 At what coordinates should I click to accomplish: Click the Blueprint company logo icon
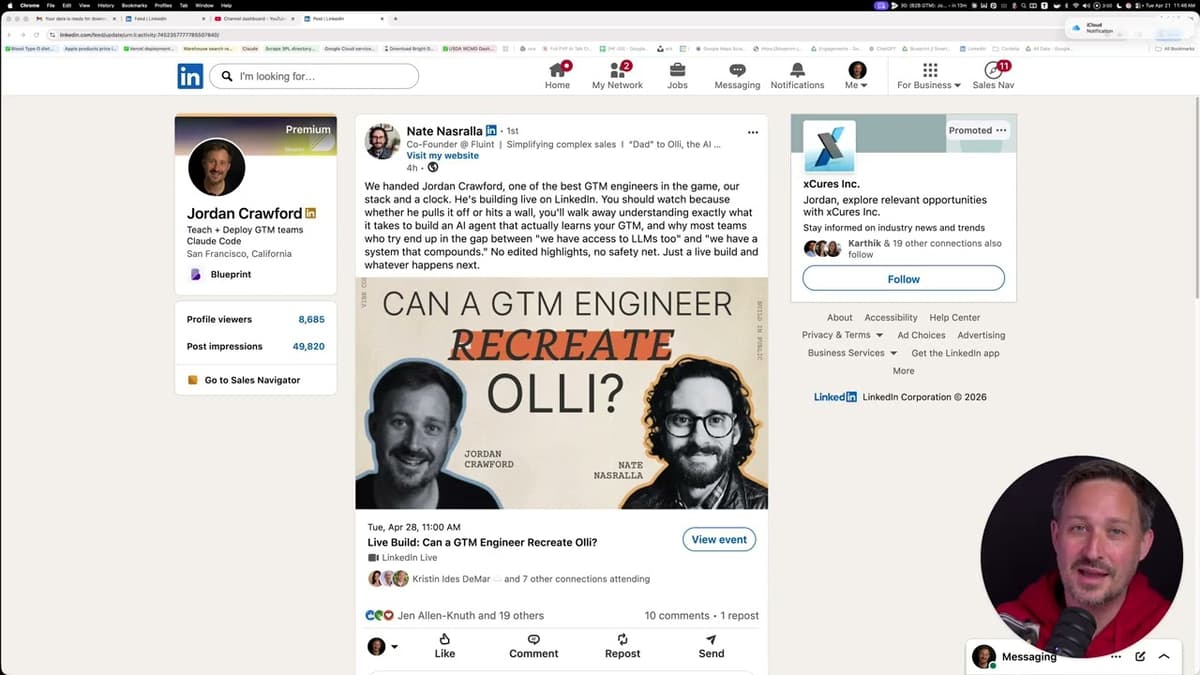pyautogui.click(x=195, y=274)
